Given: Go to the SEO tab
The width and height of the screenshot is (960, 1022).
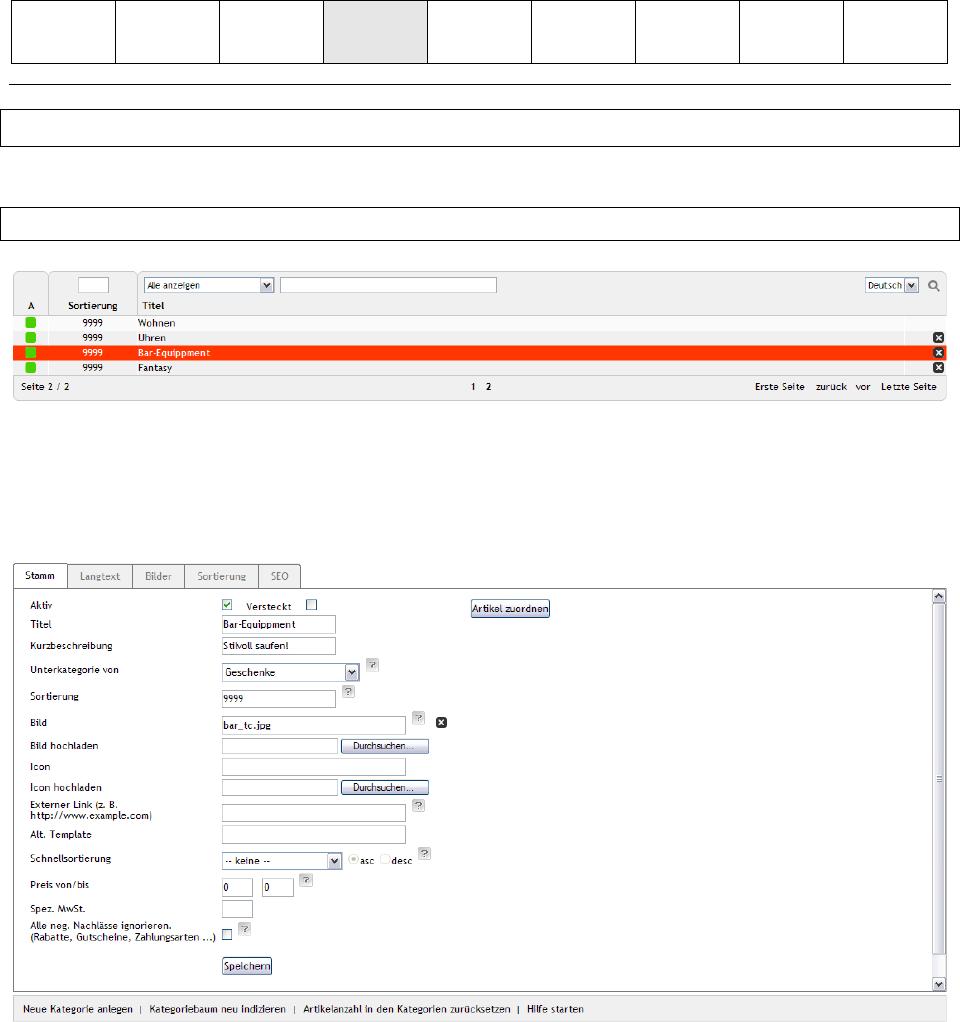Looking at the screenshot, I should point(280,576).
